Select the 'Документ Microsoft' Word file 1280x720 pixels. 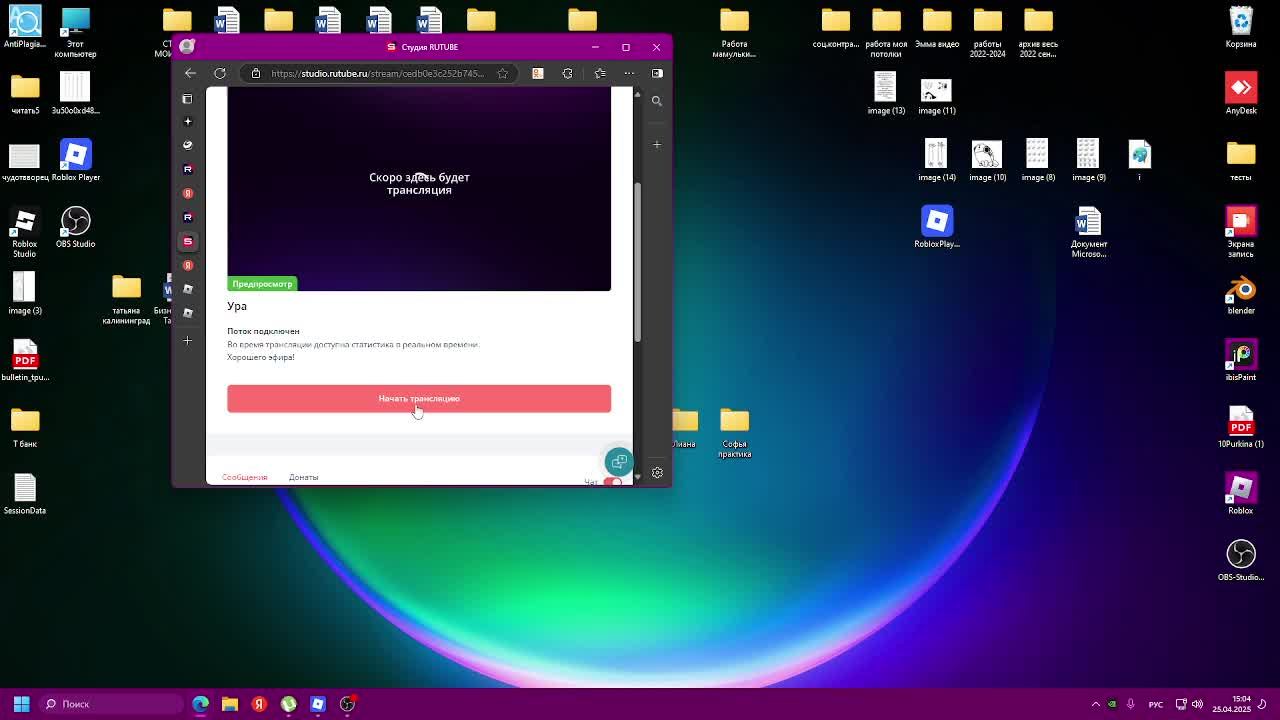(1089, 232)
